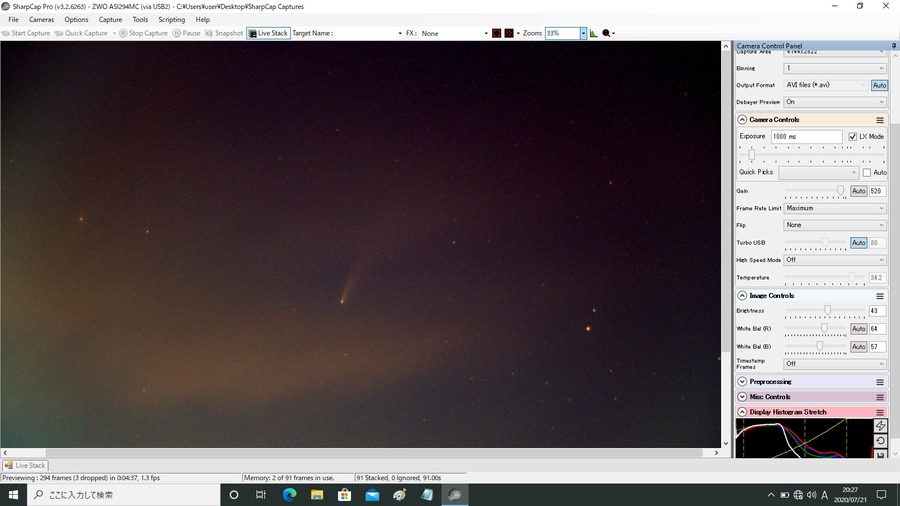Pin the Camera Control Panel
This screenshot has height=506, width=900.
(894, 45)
